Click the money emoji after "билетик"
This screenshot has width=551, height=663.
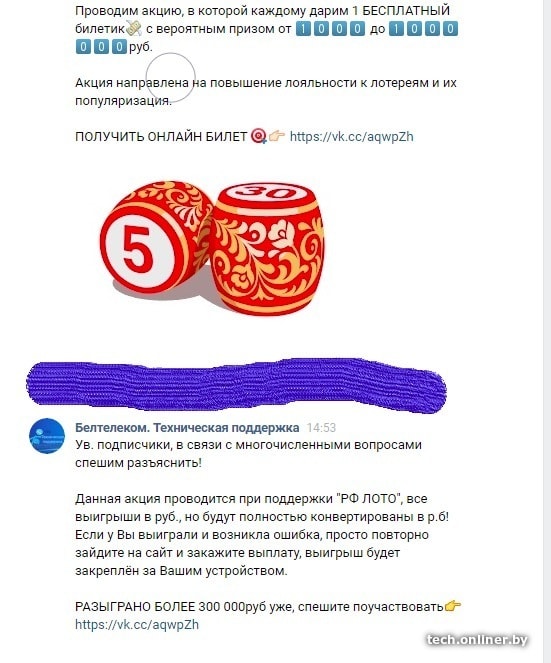134,29
